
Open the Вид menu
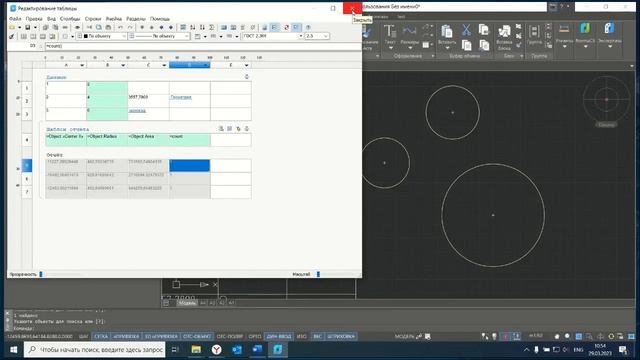51,19
